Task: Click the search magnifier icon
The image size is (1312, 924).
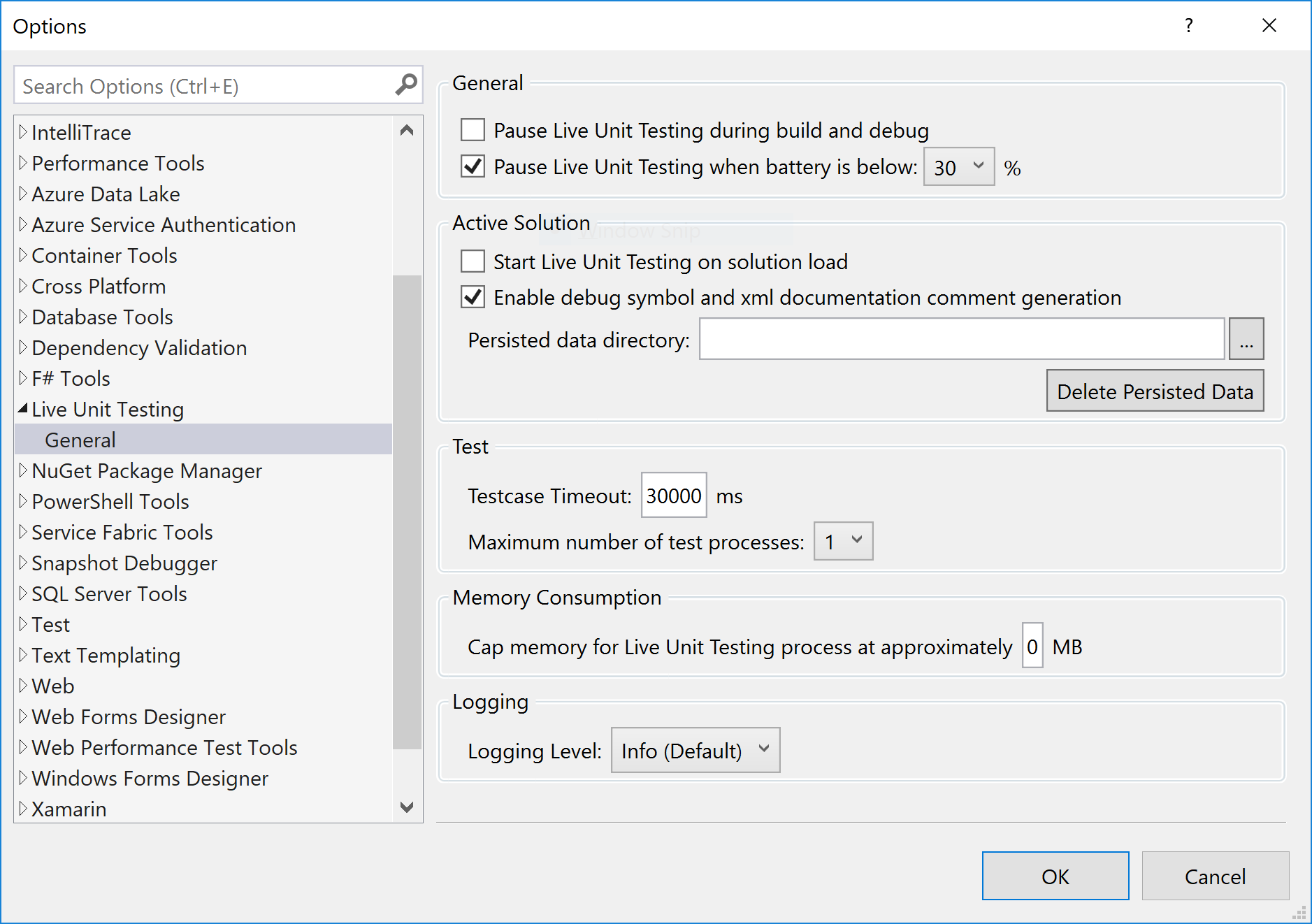Action: coord(406,85)
